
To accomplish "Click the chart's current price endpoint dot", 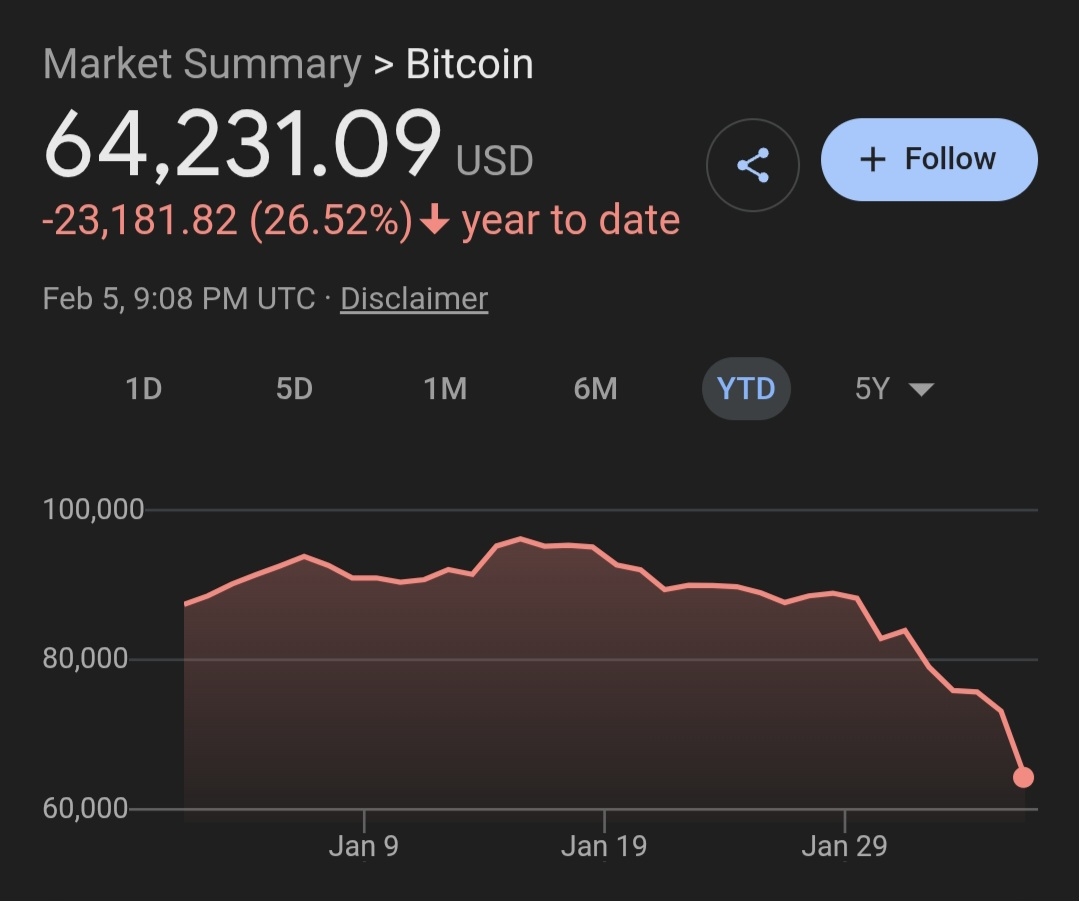I will point(1023,777).
